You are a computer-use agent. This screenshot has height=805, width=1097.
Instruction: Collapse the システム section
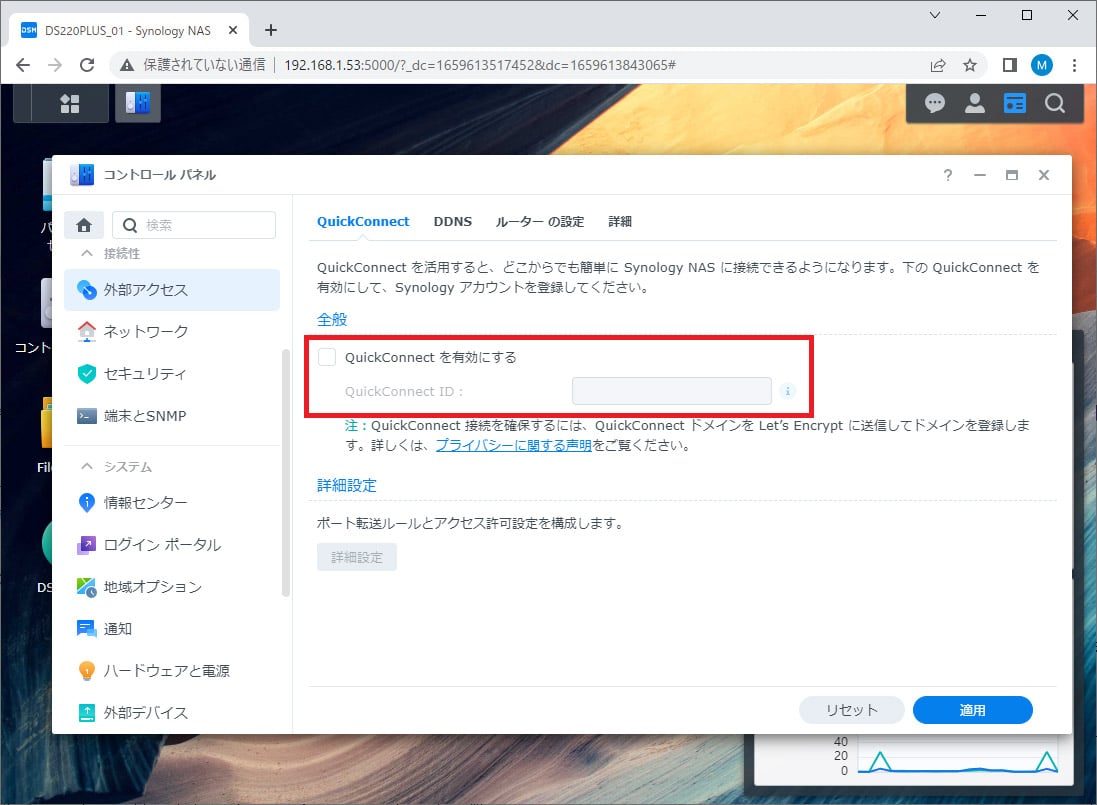coord(87,466)
